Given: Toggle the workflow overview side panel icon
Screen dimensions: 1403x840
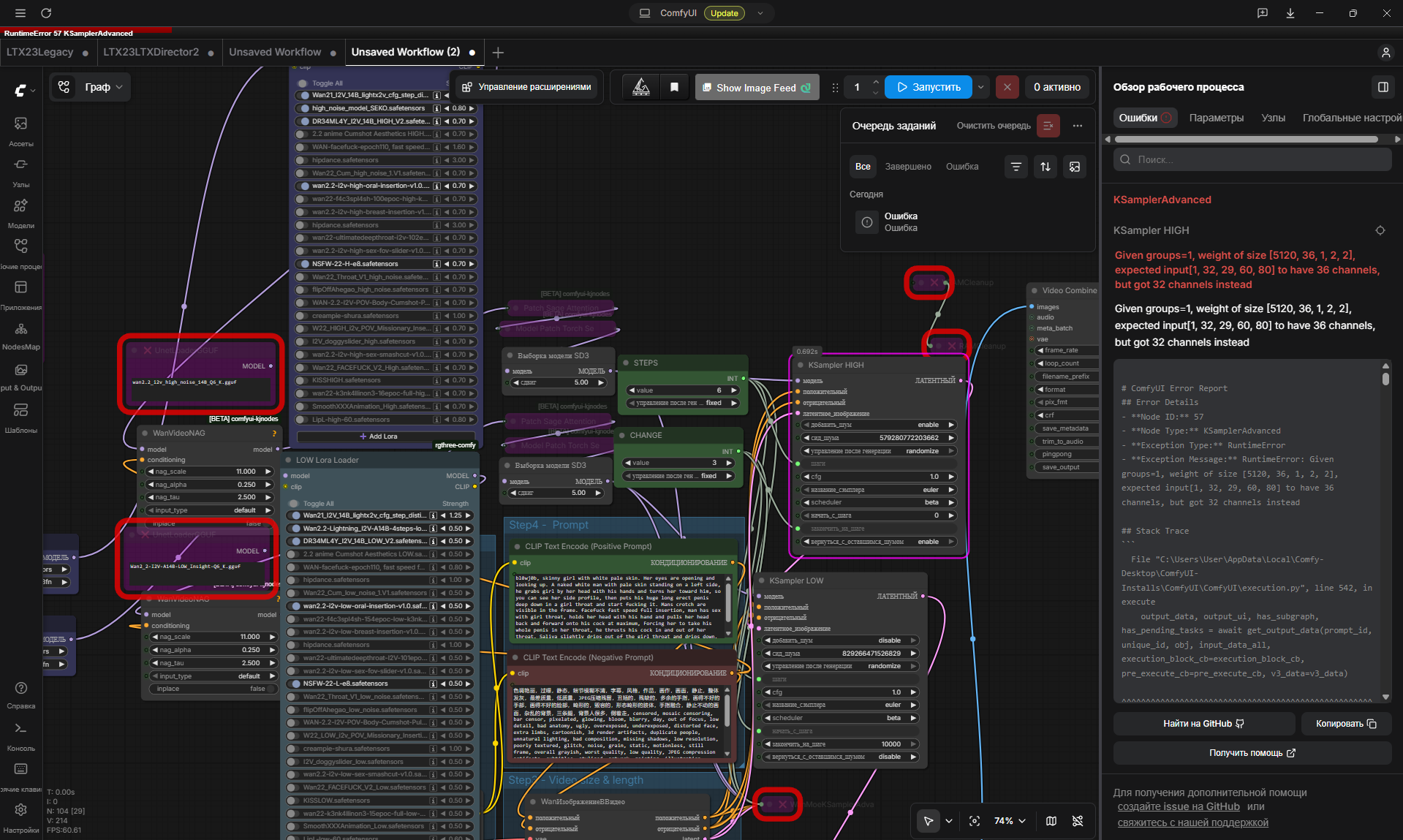Looking at the screenshot, I should pos(1383,87).
